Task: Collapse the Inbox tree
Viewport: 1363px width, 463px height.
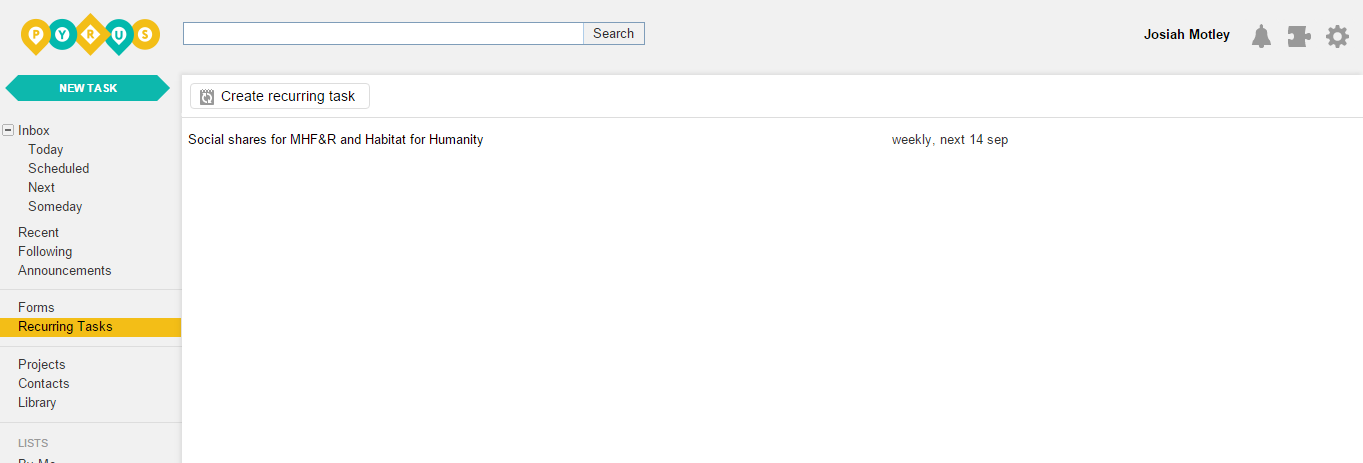Action: tap(8, 130)
